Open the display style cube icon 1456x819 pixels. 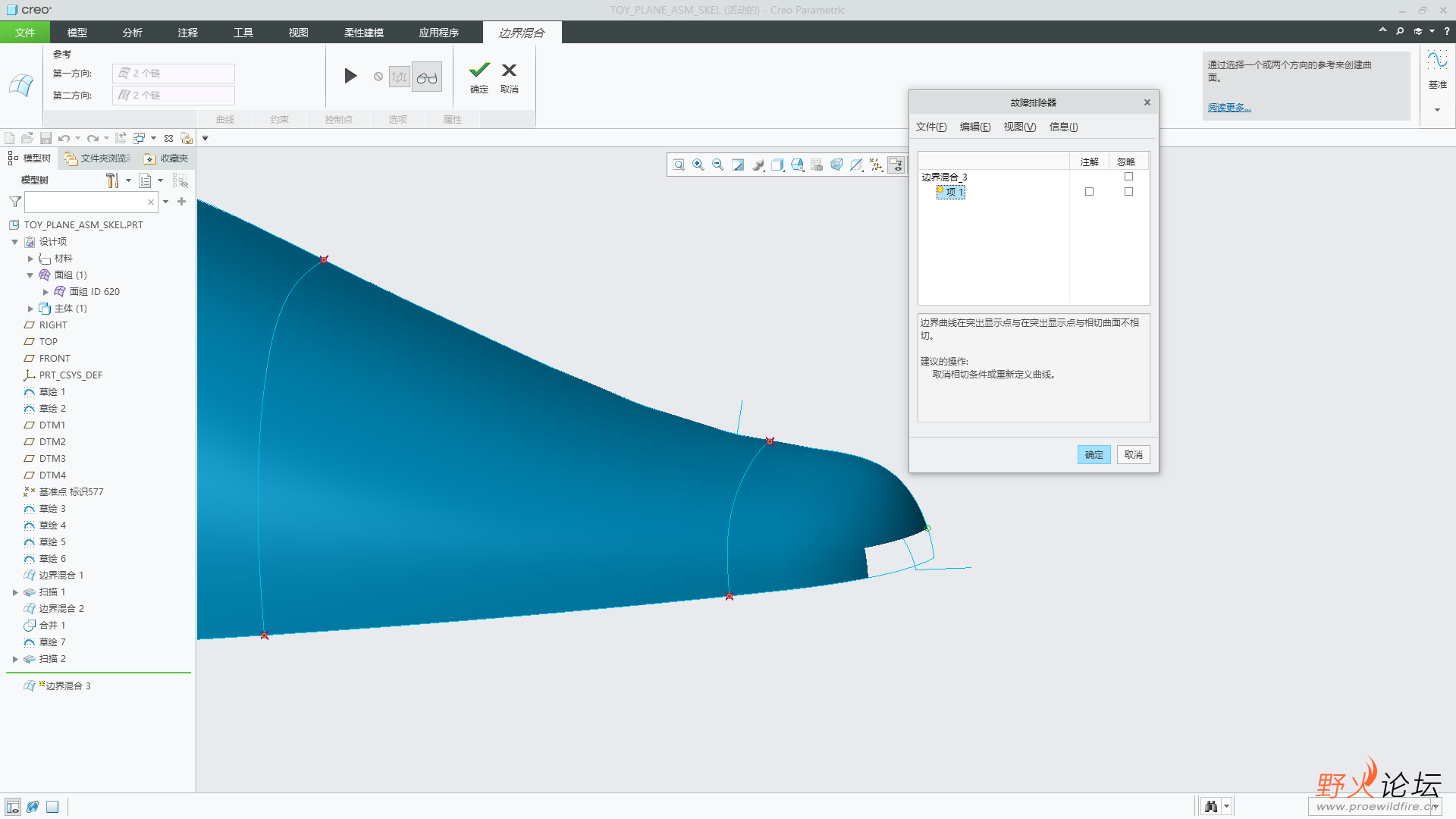click(777, 165)
